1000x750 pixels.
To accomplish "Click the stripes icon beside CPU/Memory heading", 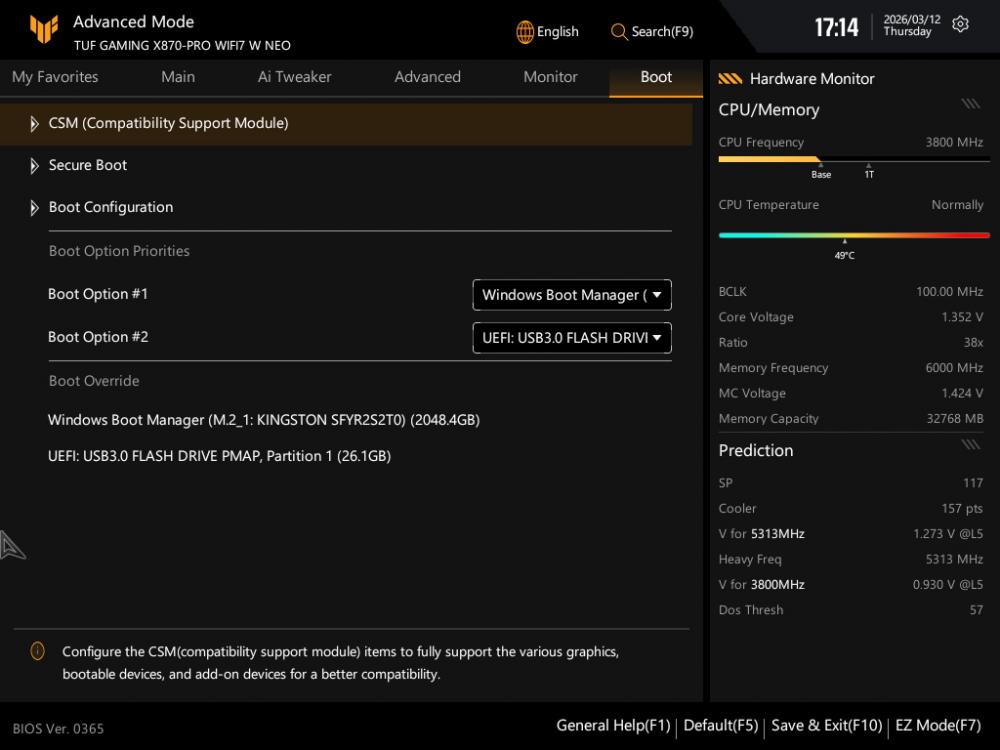I will tap(970, 104).
